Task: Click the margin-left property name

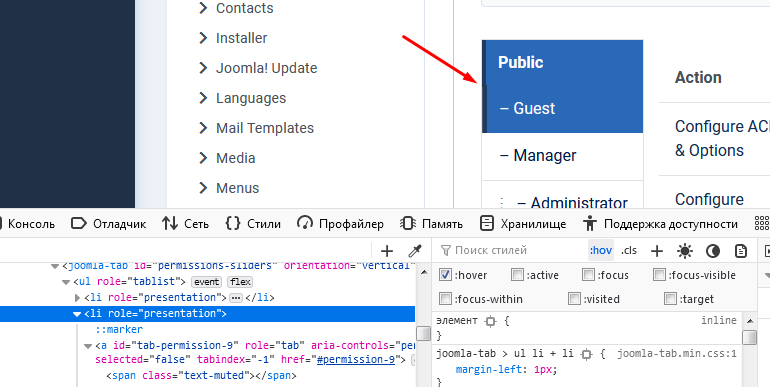Action: click(492, 369)
